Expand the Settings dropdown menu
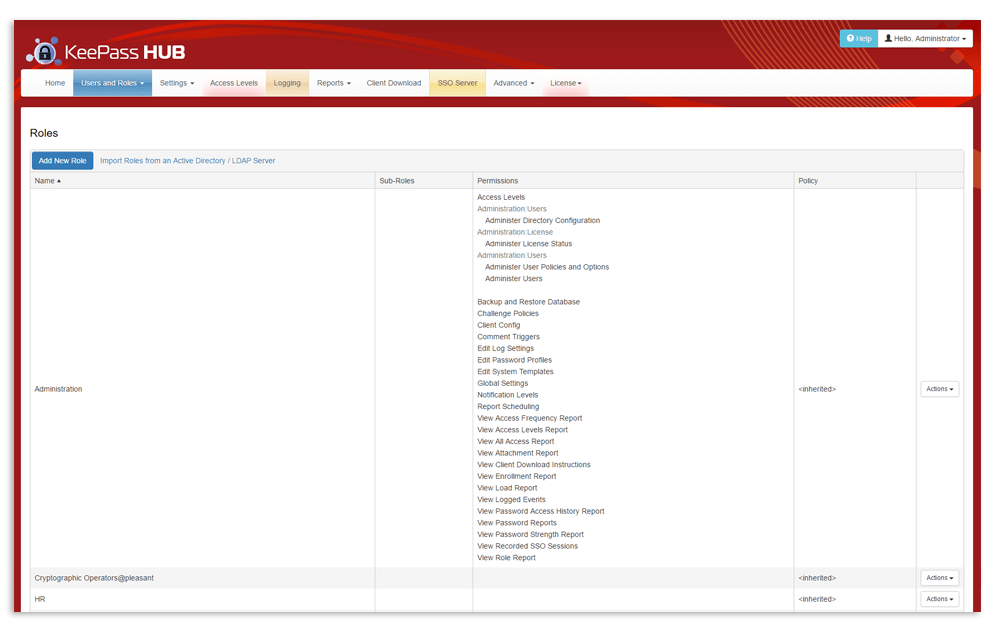Image resolution: width=1000 pixels, height=634 pixels. 177,83
